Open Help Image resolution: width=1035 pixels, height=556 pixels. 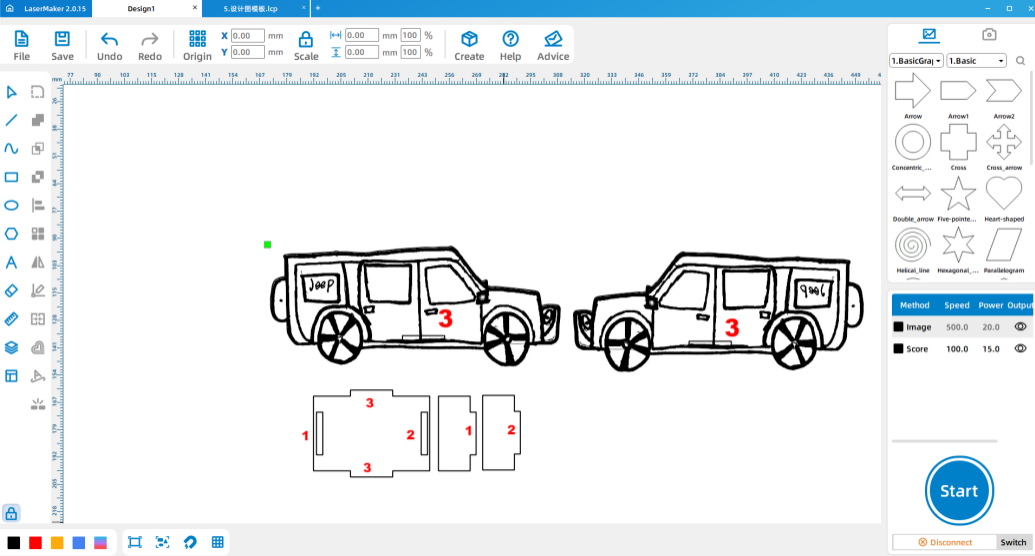pos(510,46)
